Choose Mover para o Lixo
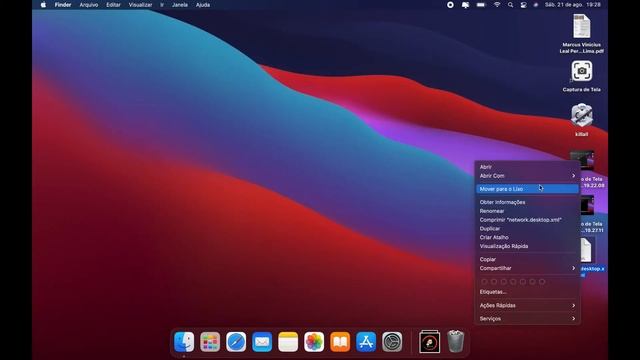 tap(527, 189)
